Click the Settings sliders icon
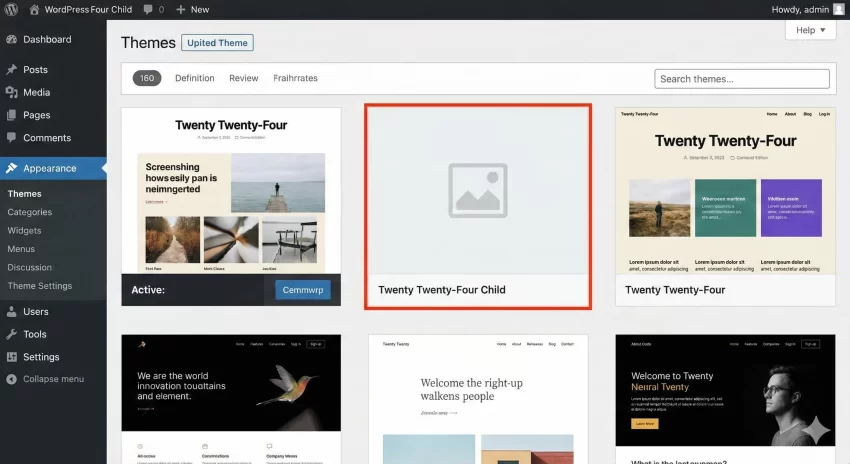 11,357
